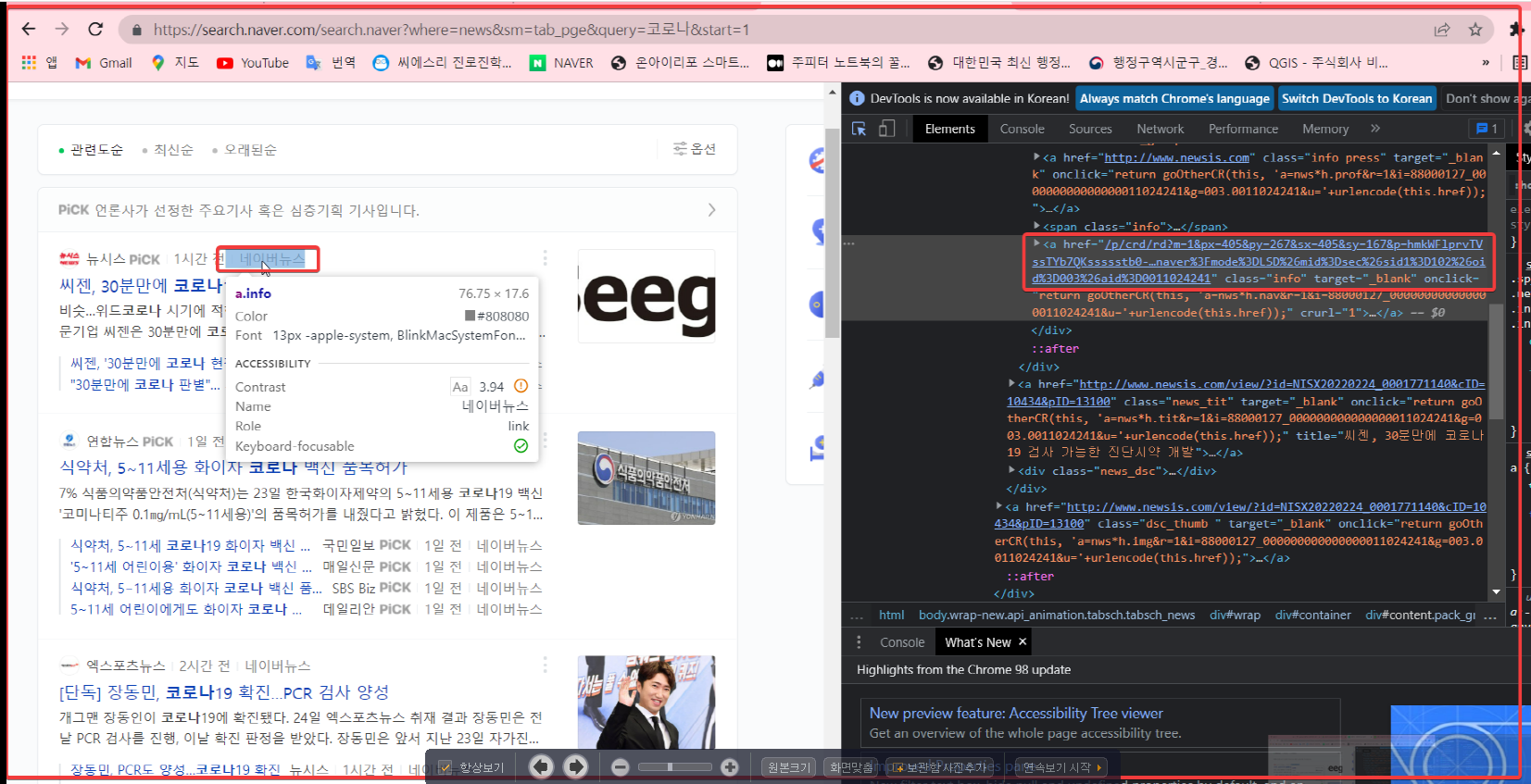The height and width of the screenshot is (784, 1531).
Task: Open the 옵션 search options icon
Action: [695, 148]
